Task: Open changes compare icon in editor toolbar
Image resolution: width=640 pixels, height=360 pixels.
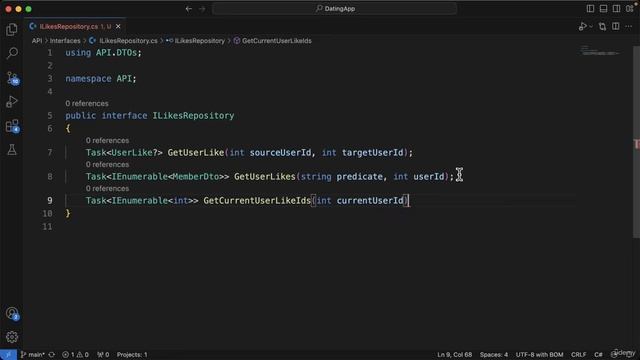Action: (x=602, y=27)
